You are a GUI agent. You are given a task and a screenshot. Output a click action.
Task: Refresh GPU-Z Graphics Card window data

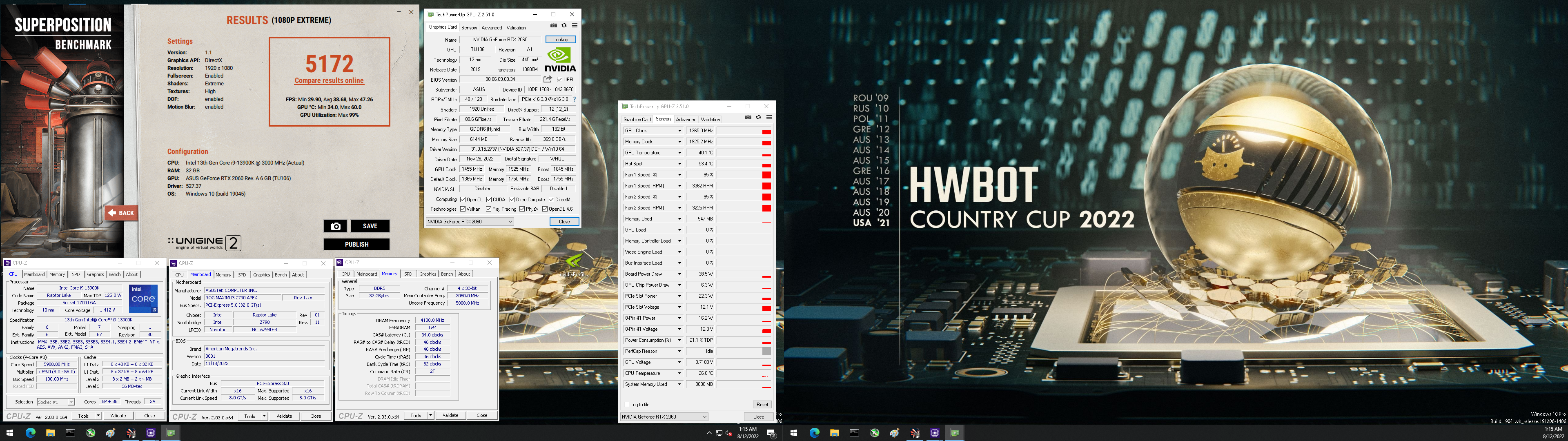coord(564,26)
